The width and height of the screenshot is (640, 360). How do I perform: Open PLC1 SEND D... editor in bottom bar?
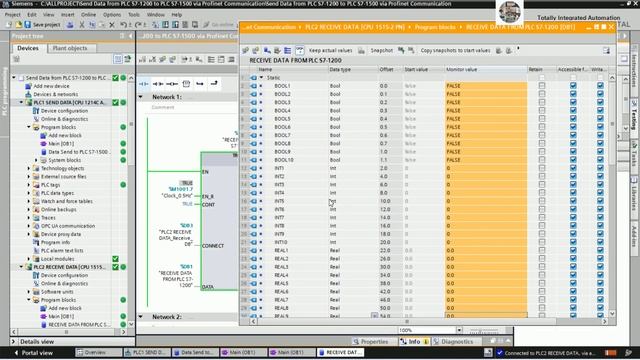pyautogui.click(x=146, y=352)
